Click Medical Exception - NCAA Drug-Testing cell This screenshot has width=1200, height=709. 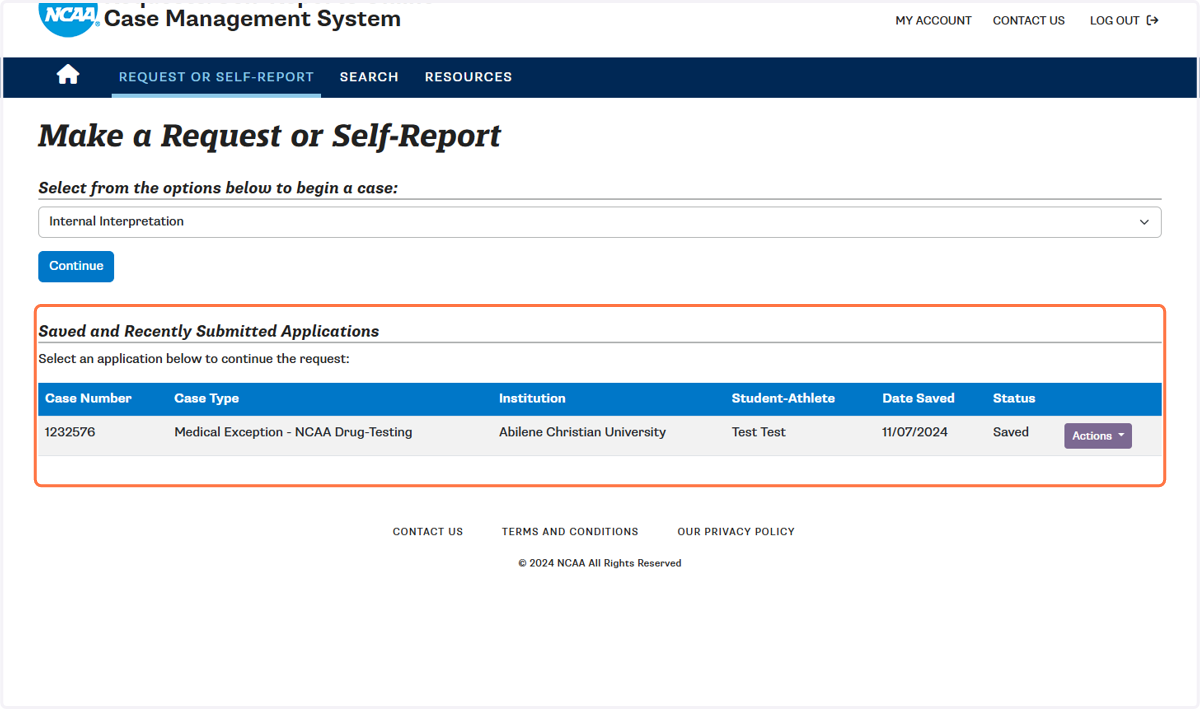point(293,432)
